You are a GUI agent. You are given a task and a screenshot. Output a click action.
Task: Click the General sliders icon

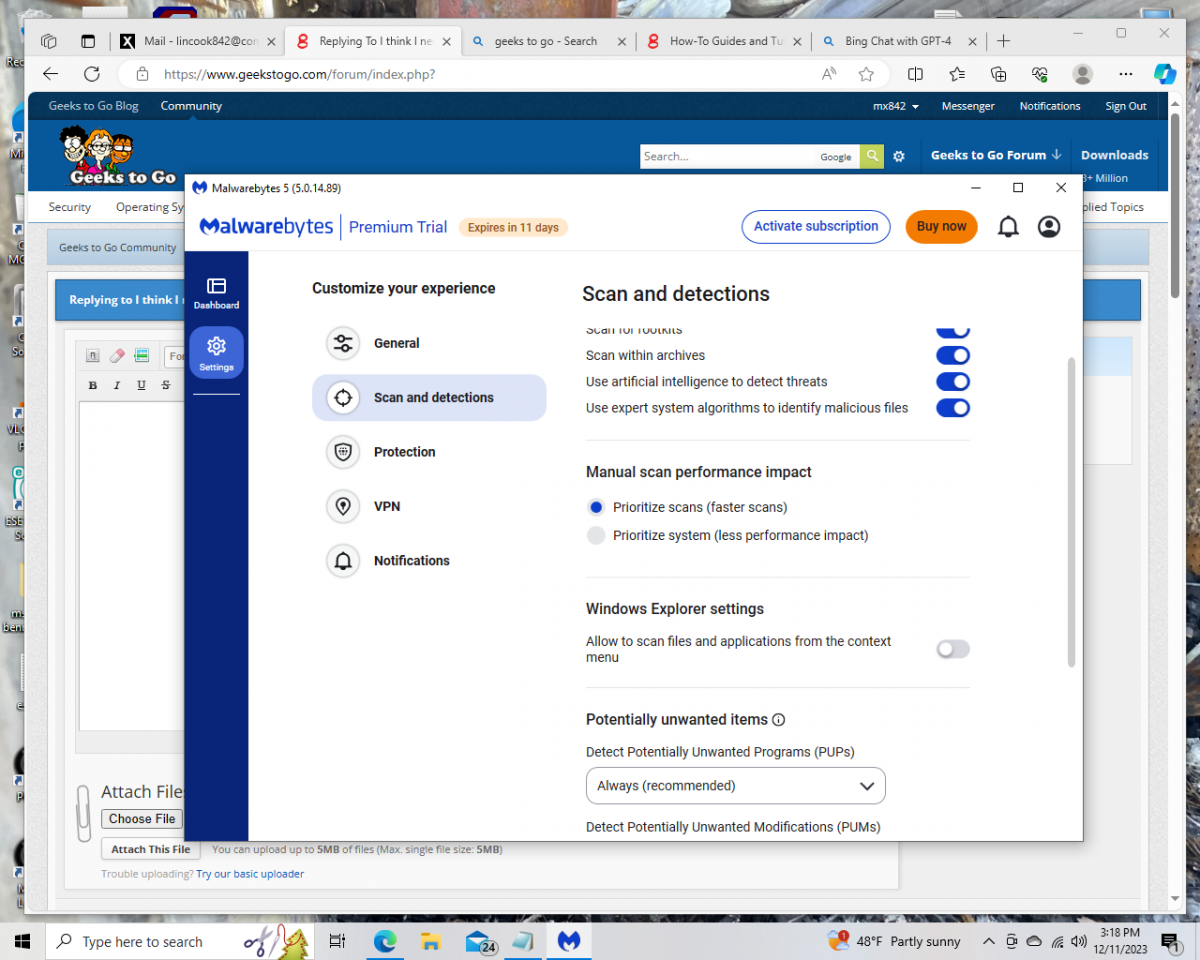click(343, 343)
